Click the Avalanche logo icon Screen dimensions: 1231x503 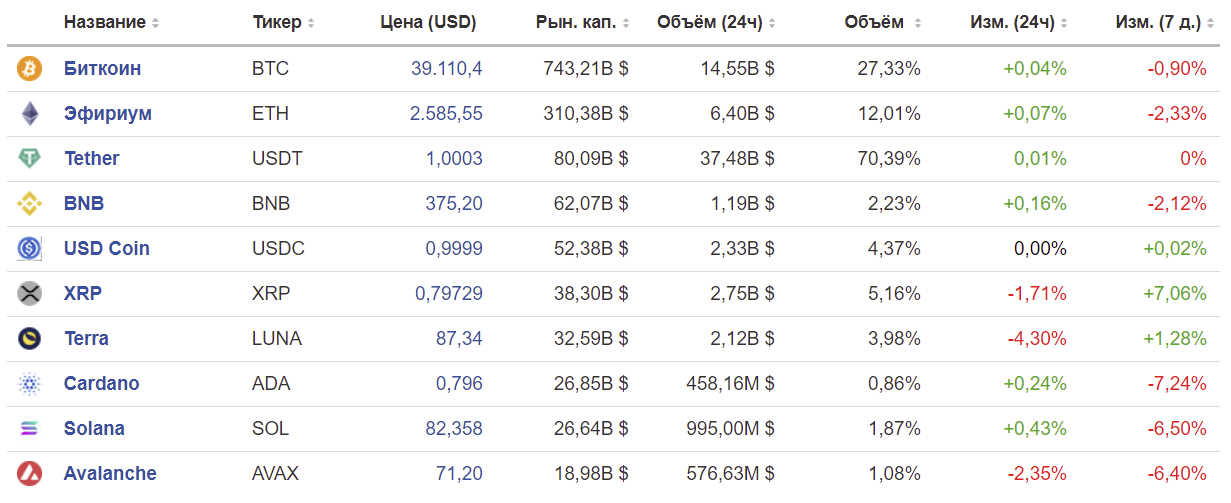coord(29,474)
